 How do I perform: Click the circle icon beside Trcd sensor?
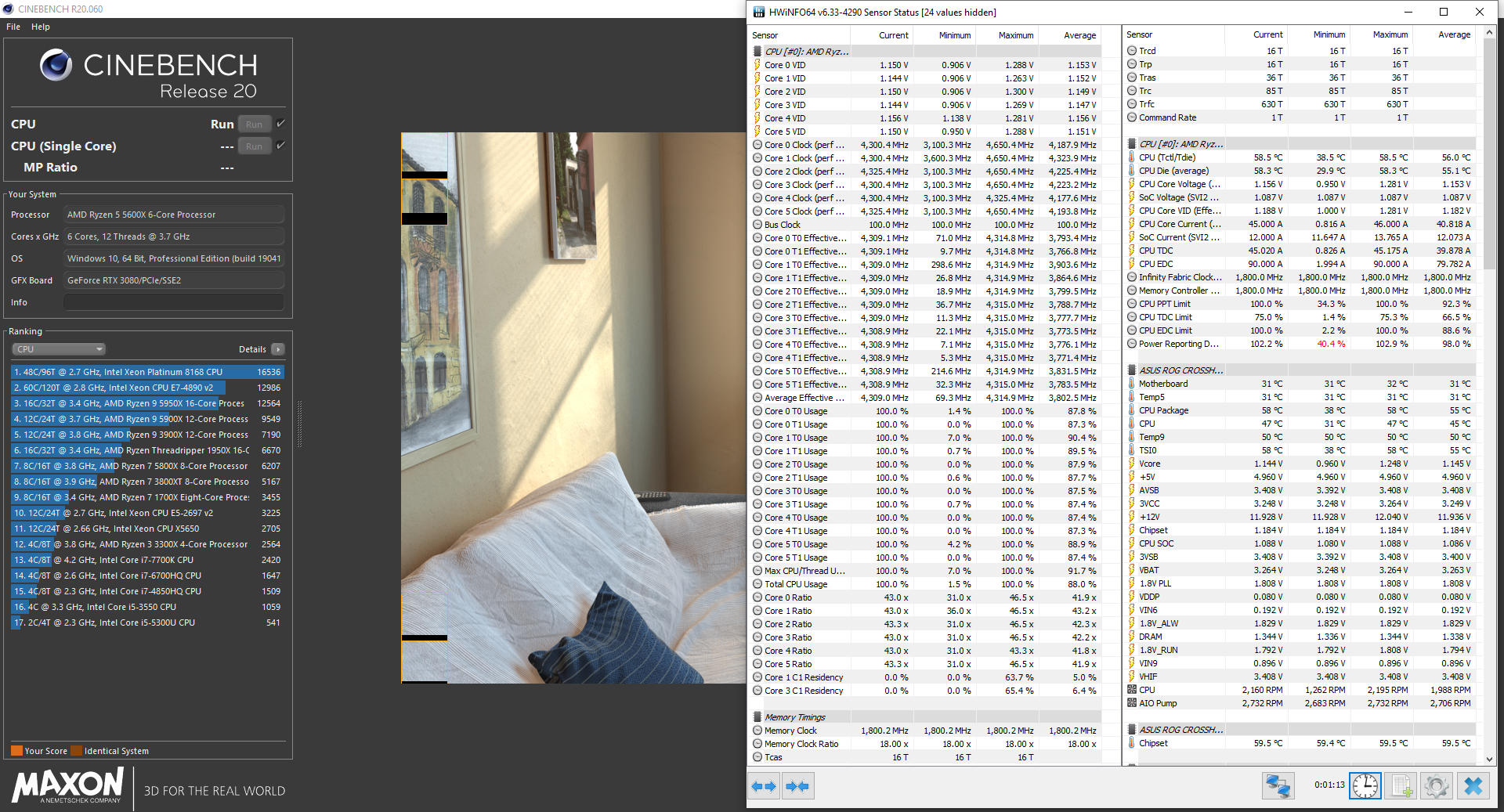(x=1132, y=51)
